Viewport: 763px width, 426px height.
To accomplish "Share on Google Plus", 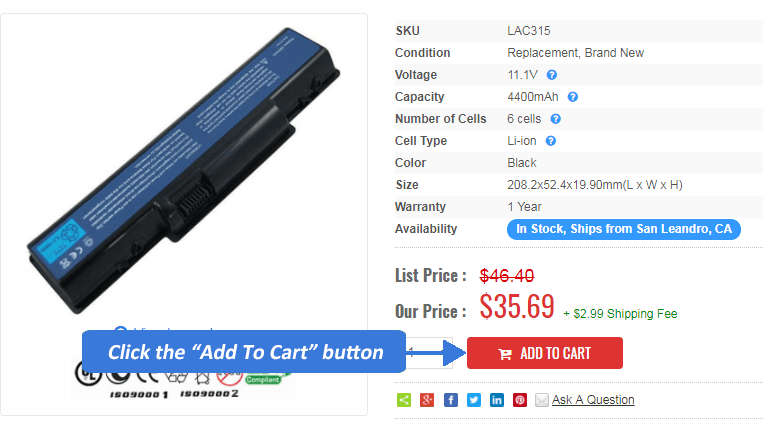I will [x=427, y=400].
